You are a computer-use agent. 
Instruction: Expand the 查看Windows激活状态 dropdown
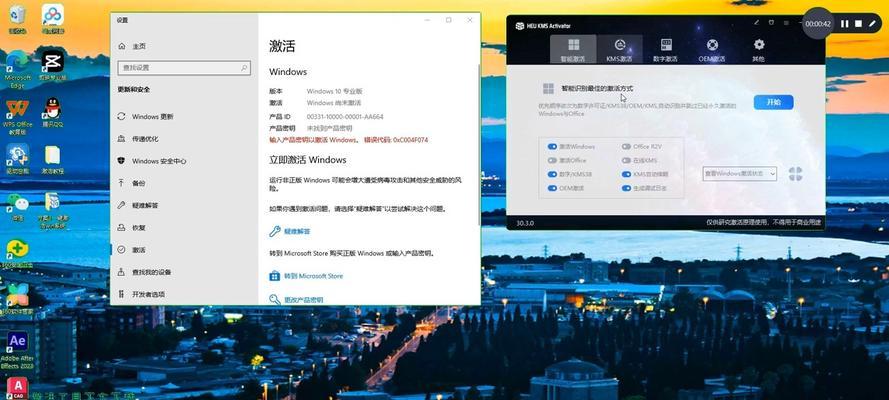739,174
